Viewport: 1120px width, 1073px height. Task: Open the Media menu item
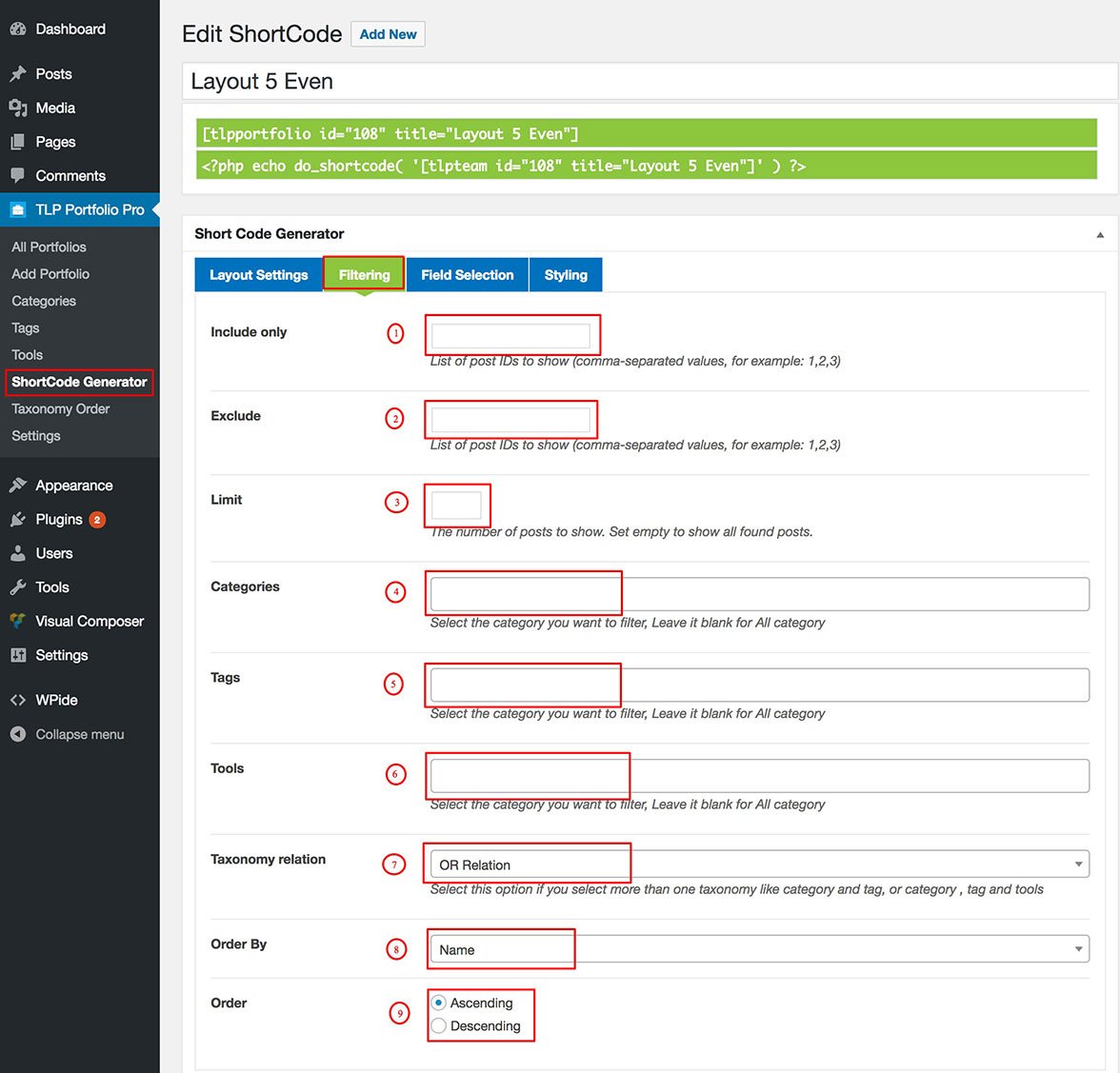coord(80,108)
